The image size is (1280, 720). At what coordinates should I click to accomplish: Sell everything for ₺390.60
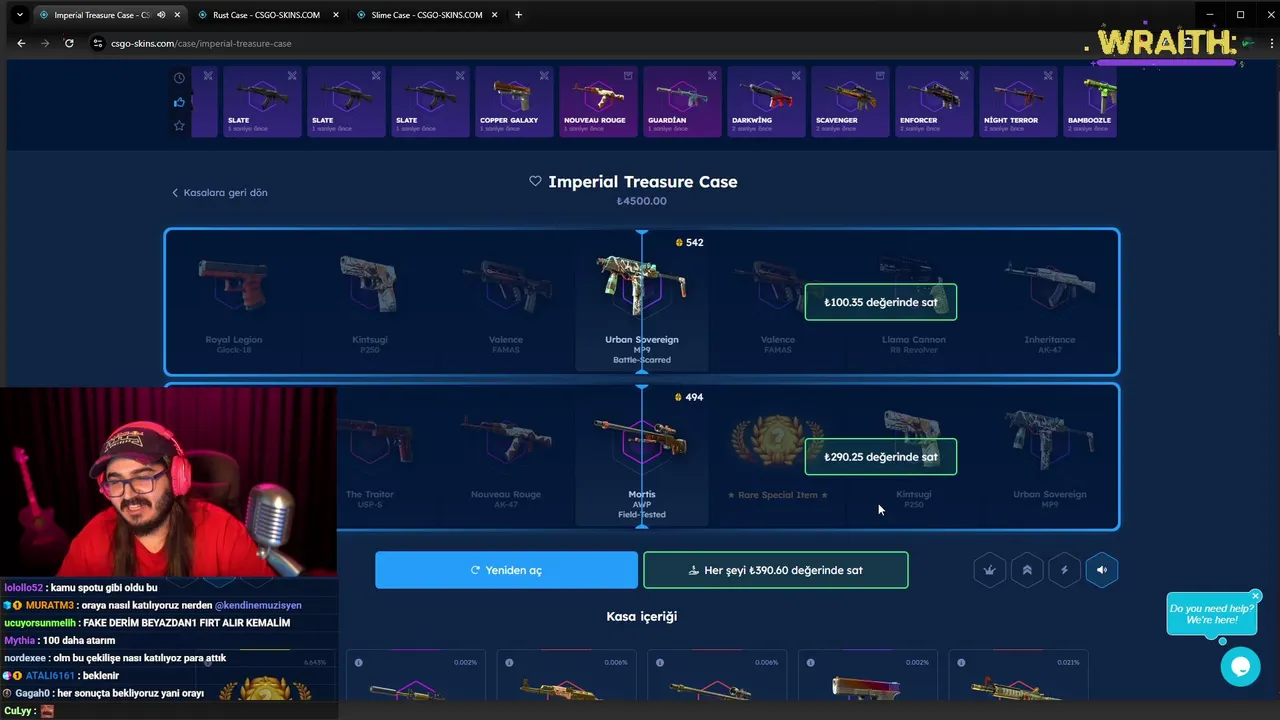click(776, 570)
